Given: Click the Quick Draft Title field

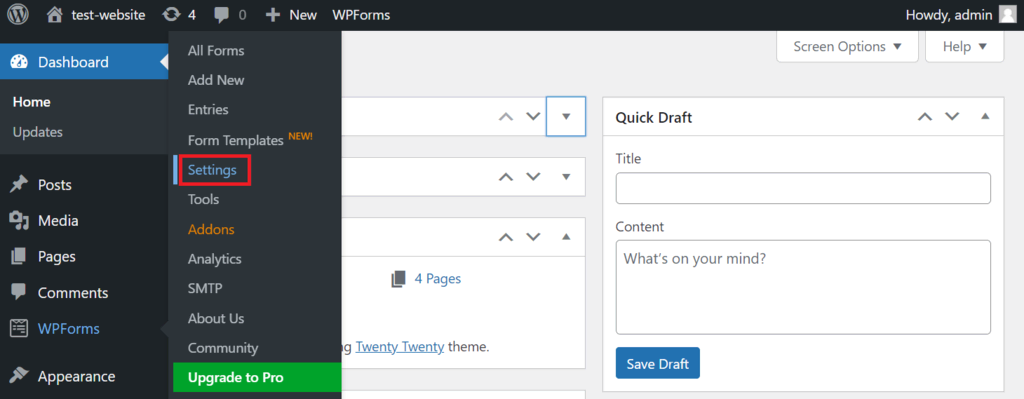Looking at the screenshot, I should click(x=803, y=188).
